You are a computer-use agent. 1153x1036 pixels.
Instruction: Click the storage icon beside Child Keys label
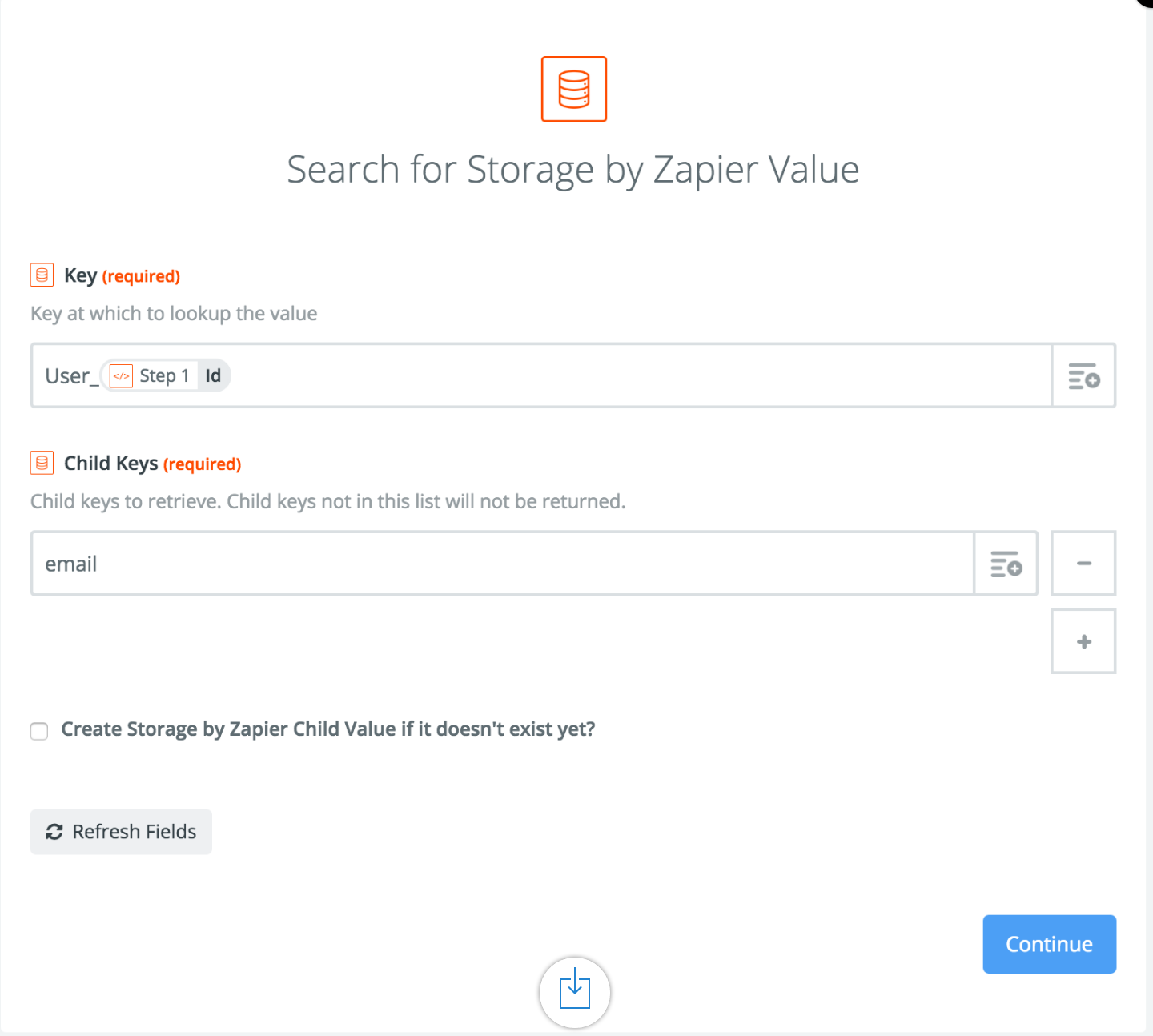click(42, 463)
